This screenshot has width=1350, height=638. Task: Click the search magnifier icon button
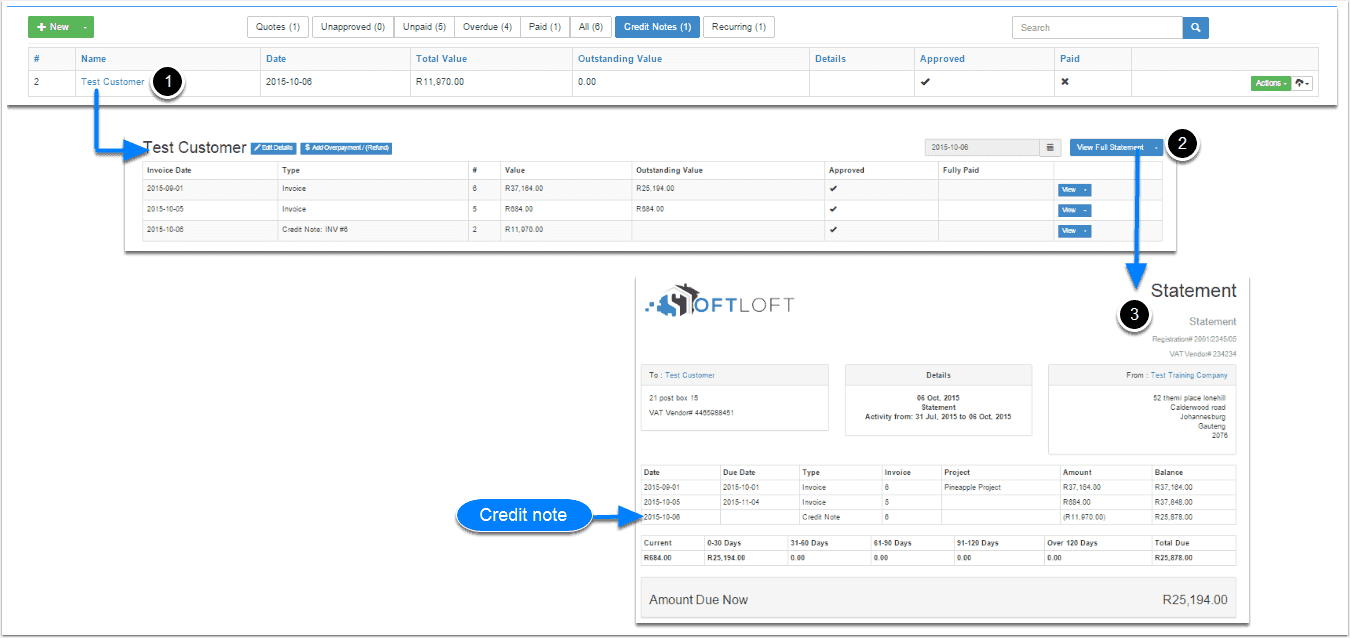click(1195, 28)
